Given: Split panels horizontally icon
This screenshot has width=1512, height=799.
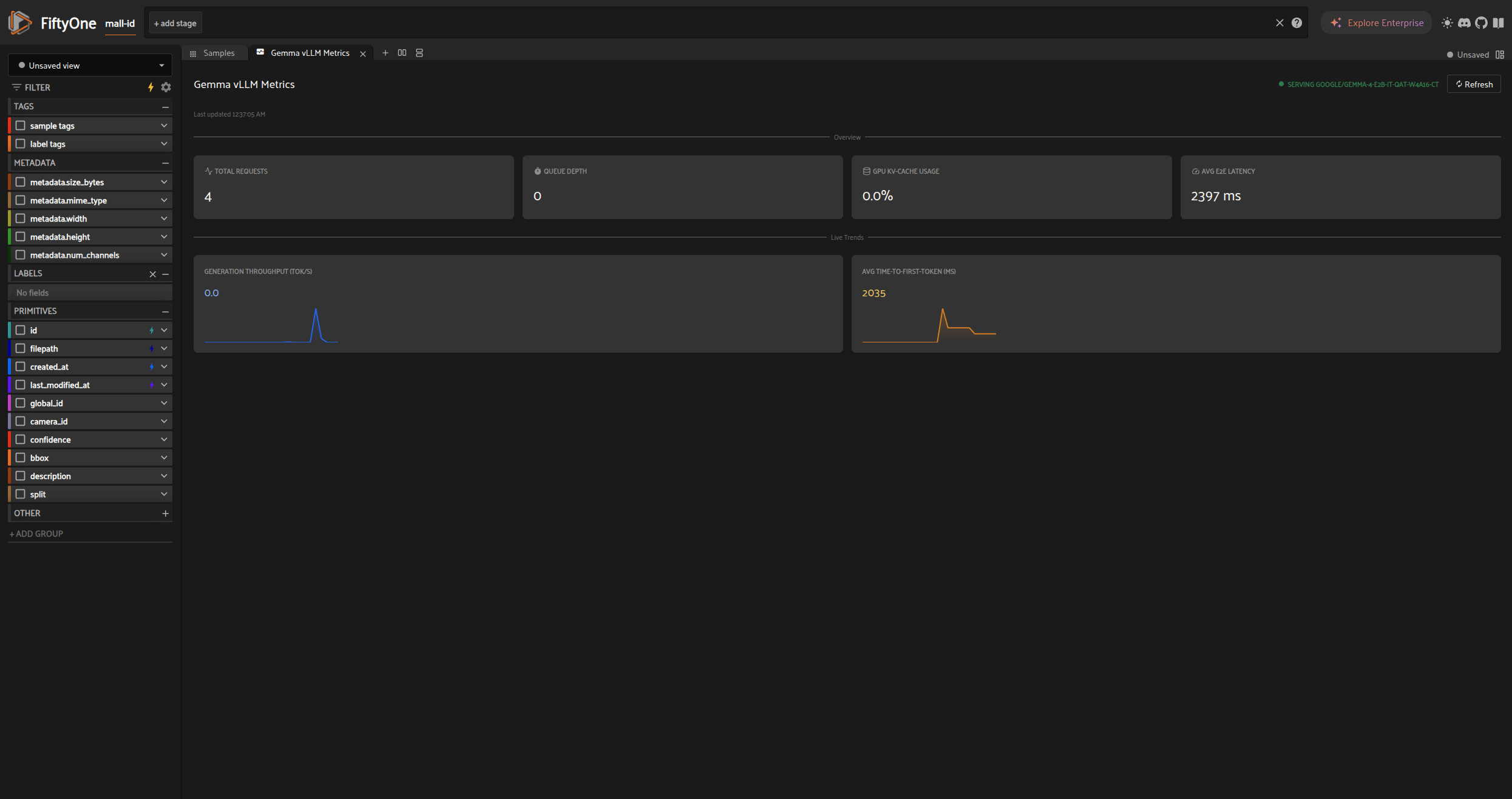Looking at the screenshot, I should pos(402,53).
